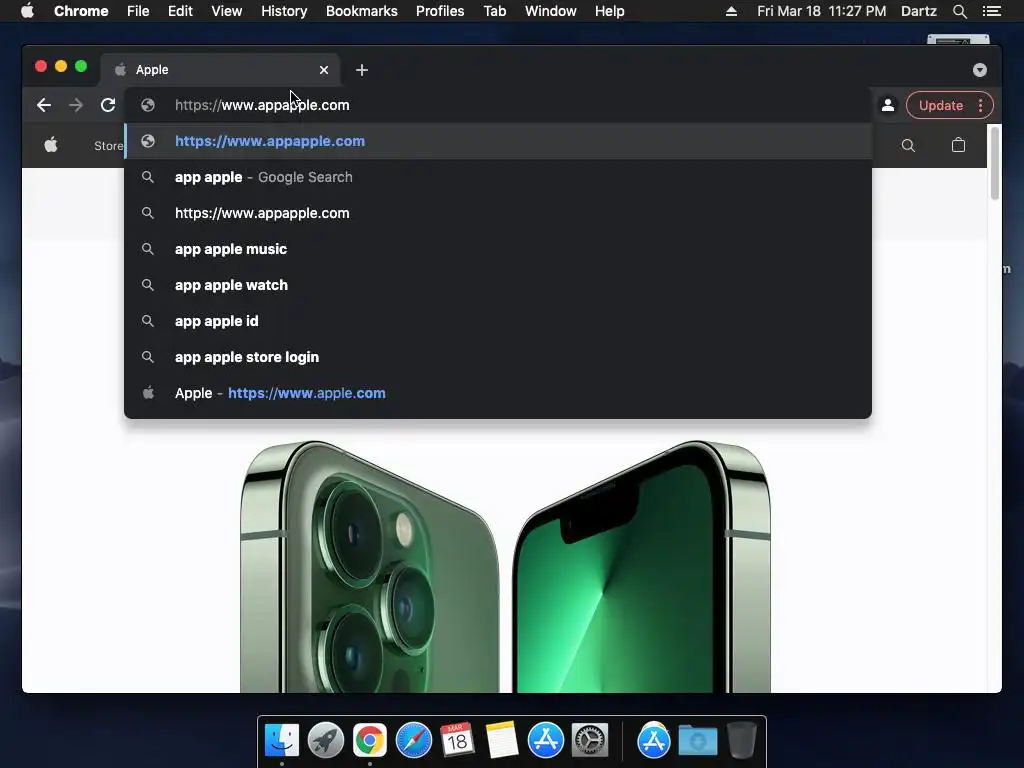Select 'app apple music' suggestion
The height and width of the screenshot is (768, 1024).
[x=498, y=249]
